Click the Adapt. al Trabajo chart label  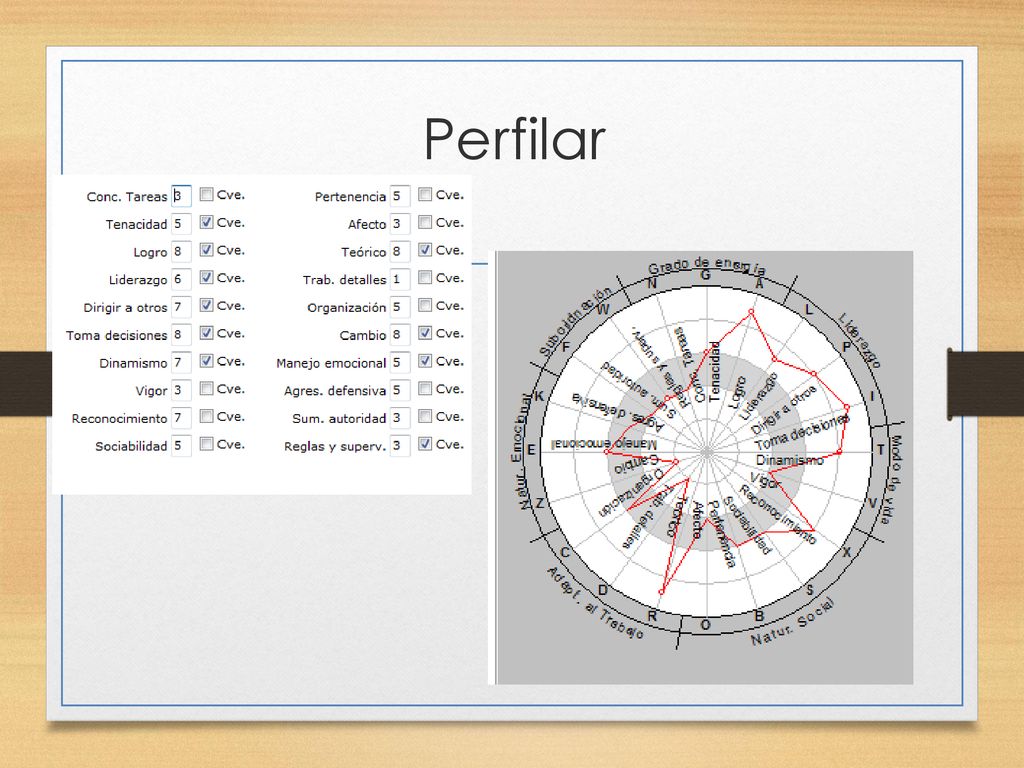click(595, 603)
